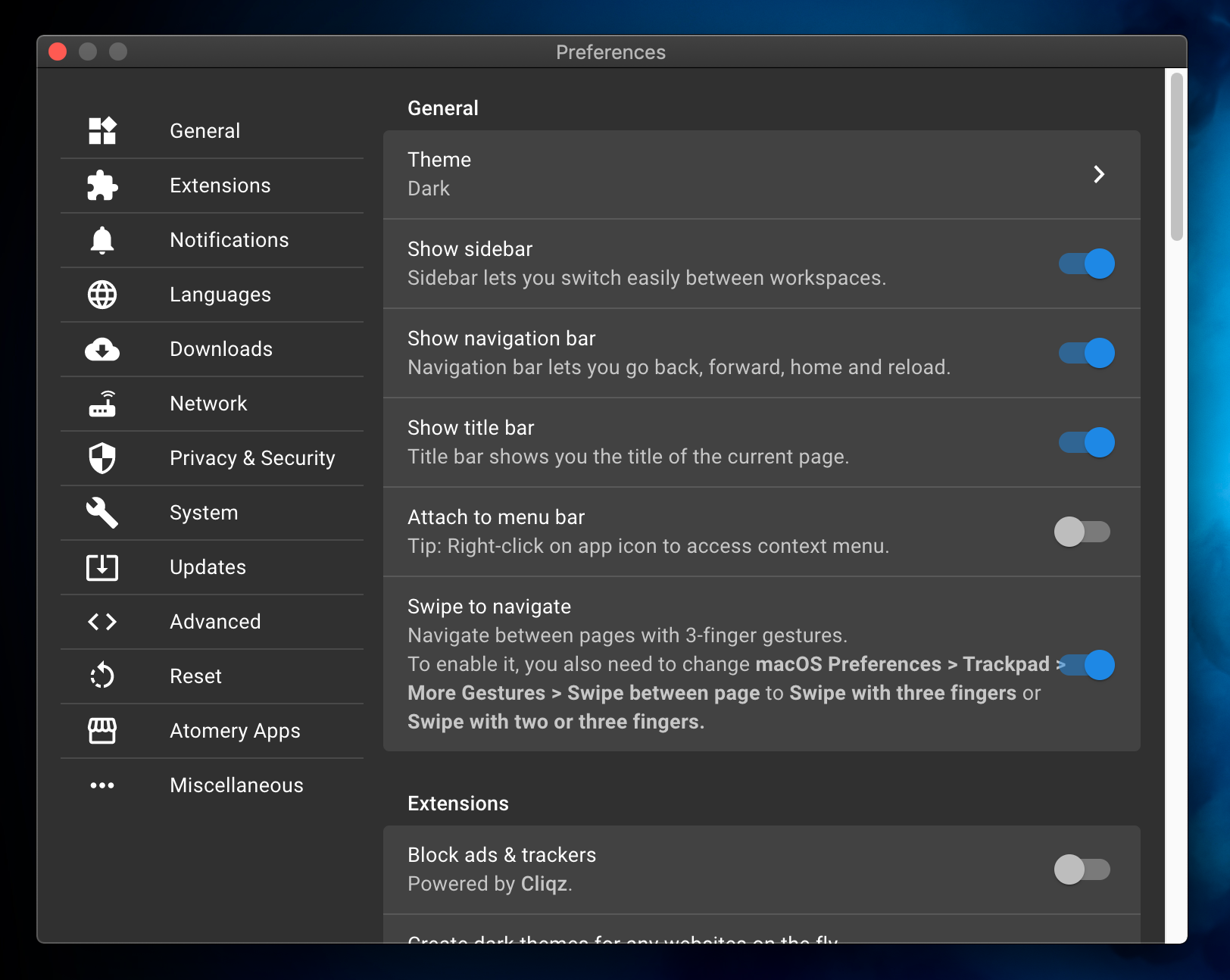
Task: Click the Languages globe icon
Action: point(102,295)
